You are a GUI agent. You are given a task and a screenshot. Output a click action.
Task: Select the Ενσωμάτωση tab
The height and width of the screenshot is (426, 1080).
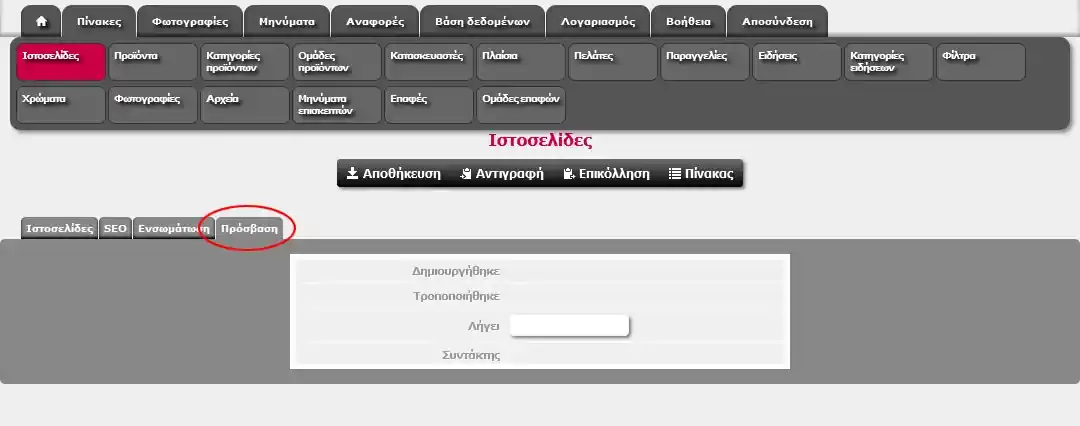point(174,228)
